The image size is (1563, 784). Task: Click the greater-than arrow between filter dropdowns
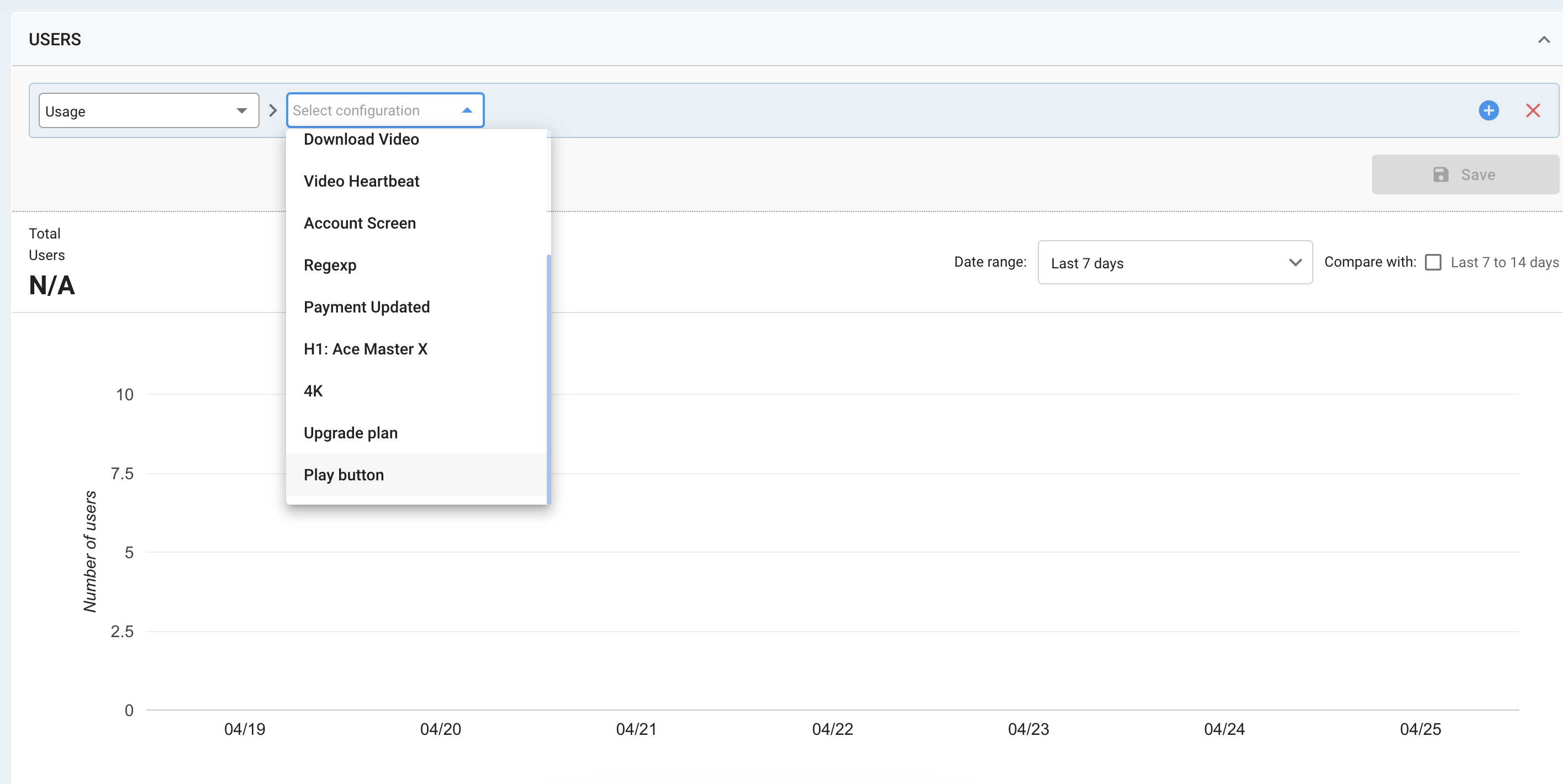(272, 110)
